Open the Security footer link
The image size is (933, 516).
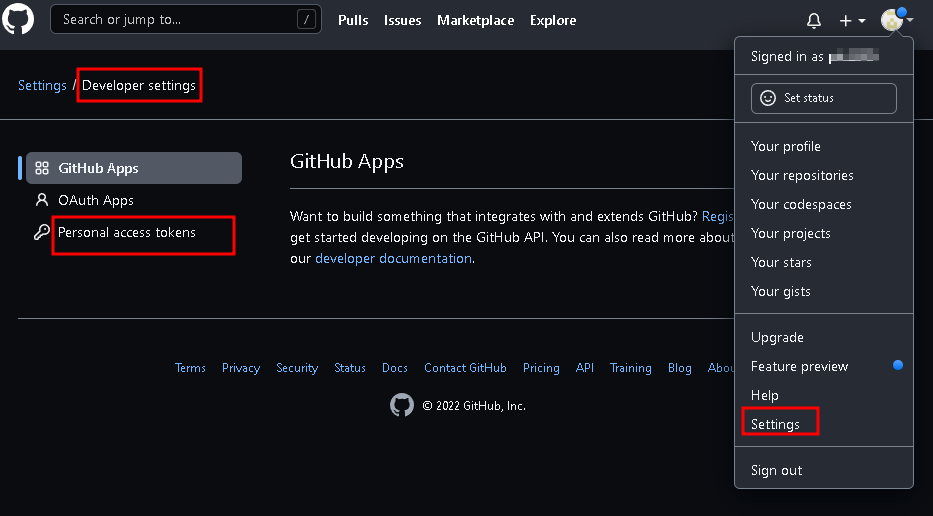click(297, 368)
